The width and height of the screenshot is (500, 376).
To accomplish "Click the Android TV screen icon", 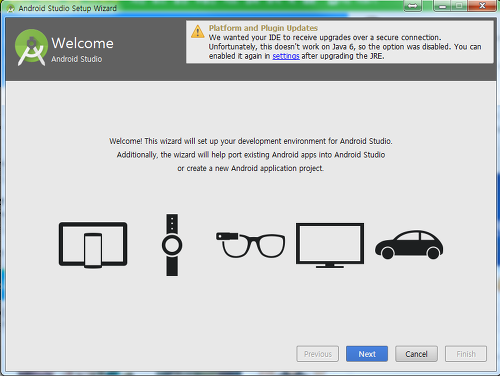I will (x=330, y=246).
